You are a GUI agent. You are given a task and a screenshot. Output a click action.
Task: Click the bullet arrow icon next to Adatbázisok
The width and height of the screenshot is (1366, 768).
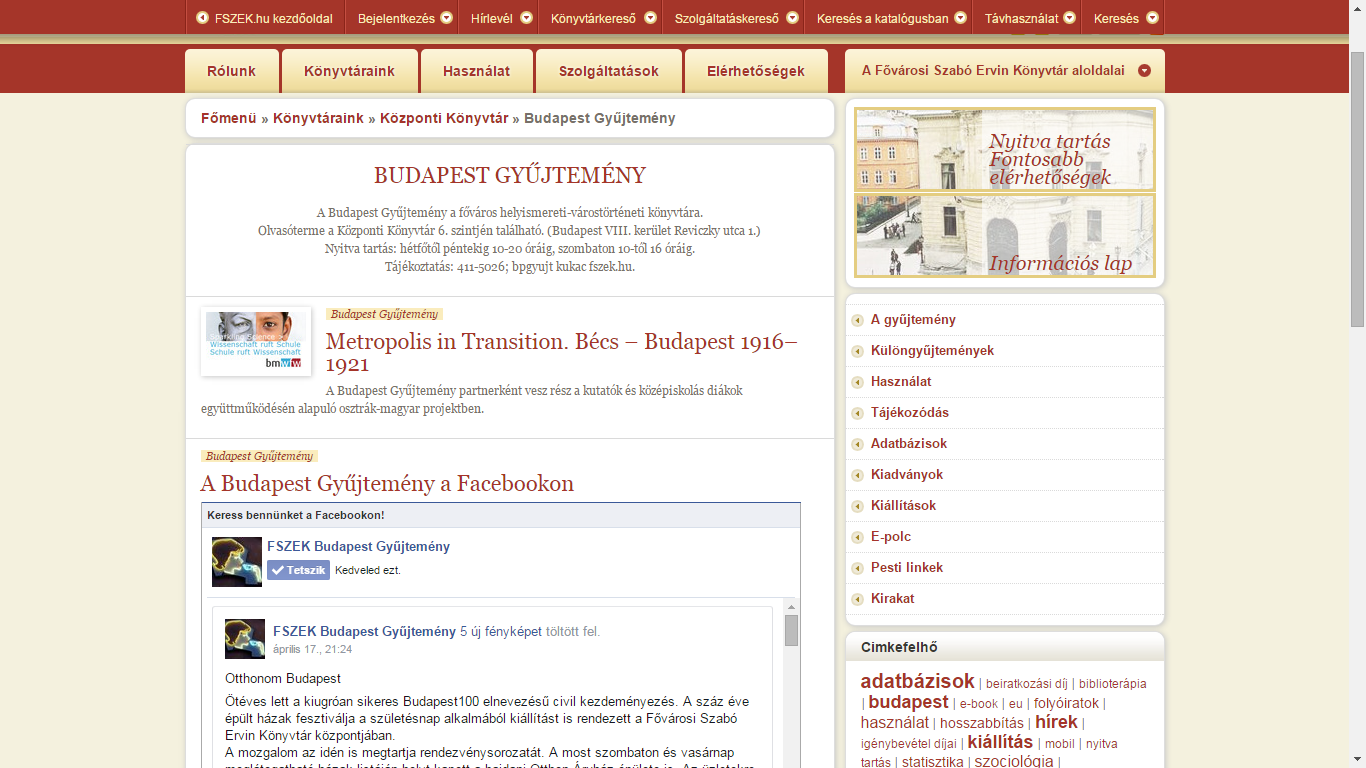pyautogui.click(x=858, y=444)
